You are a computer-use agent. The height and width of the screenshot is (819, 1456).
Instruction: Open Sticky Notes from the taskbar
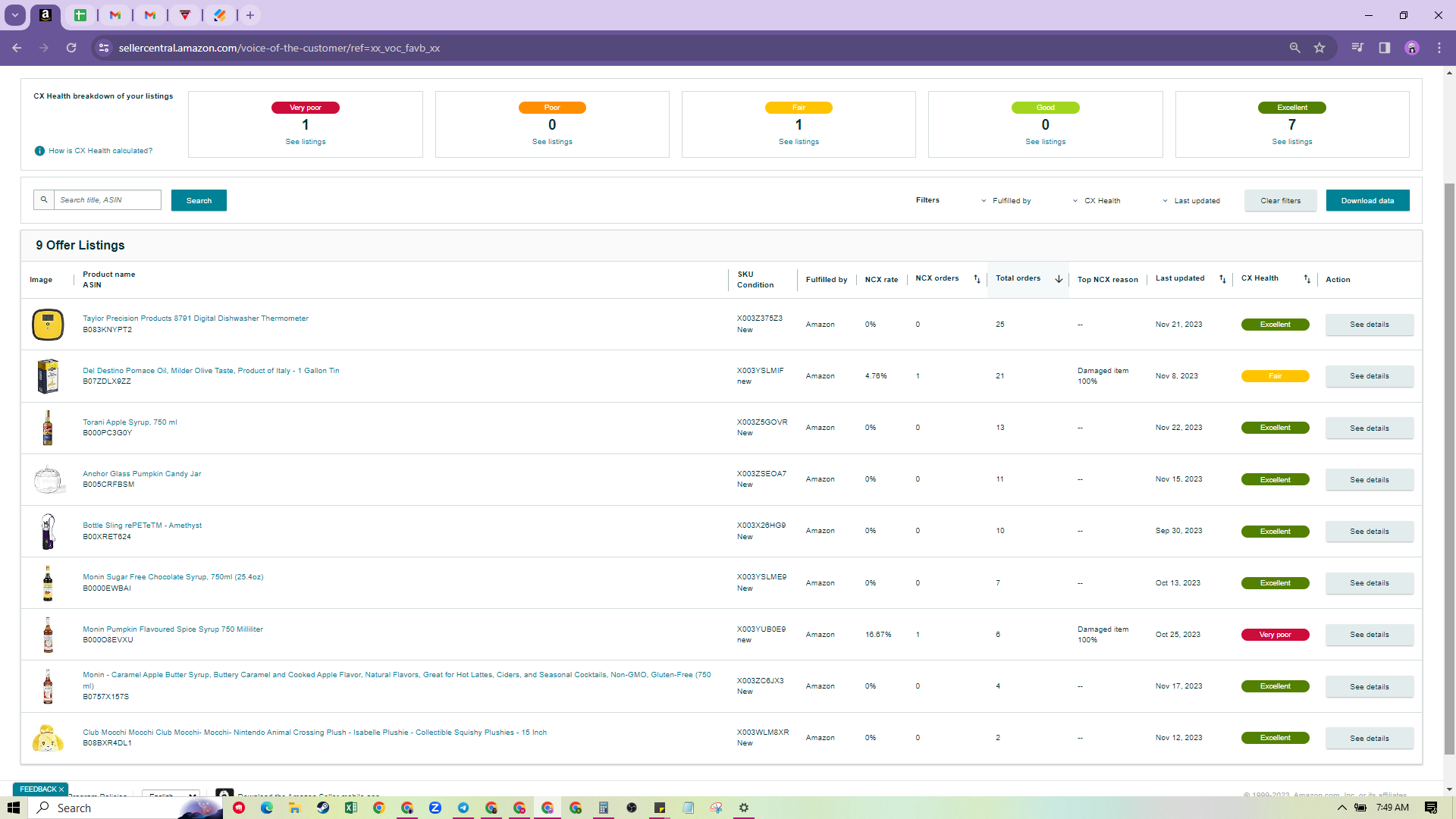click(x=660, y=808)
